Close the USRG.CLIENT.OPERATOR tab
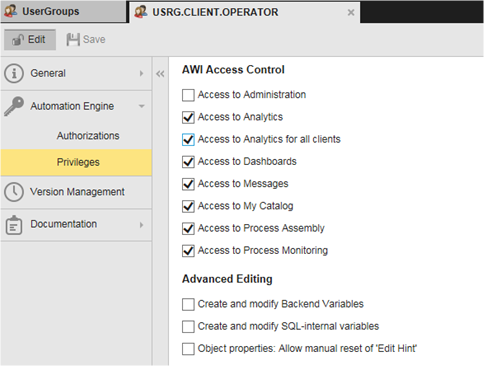484x366 pixels. [x=351, y=12]
